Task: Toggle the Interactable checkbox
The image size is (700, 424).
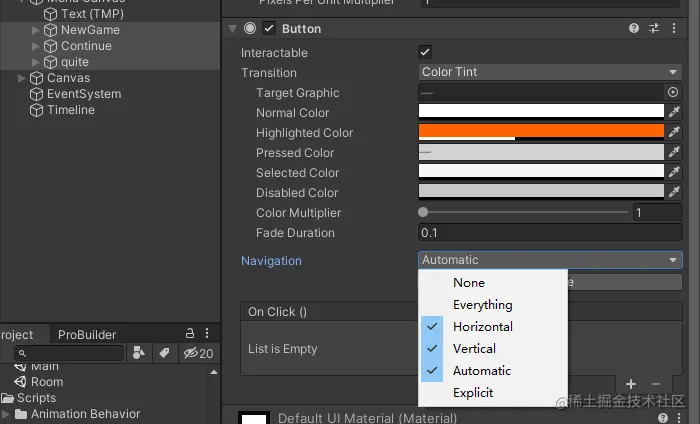Action: [x=425, y=52]
